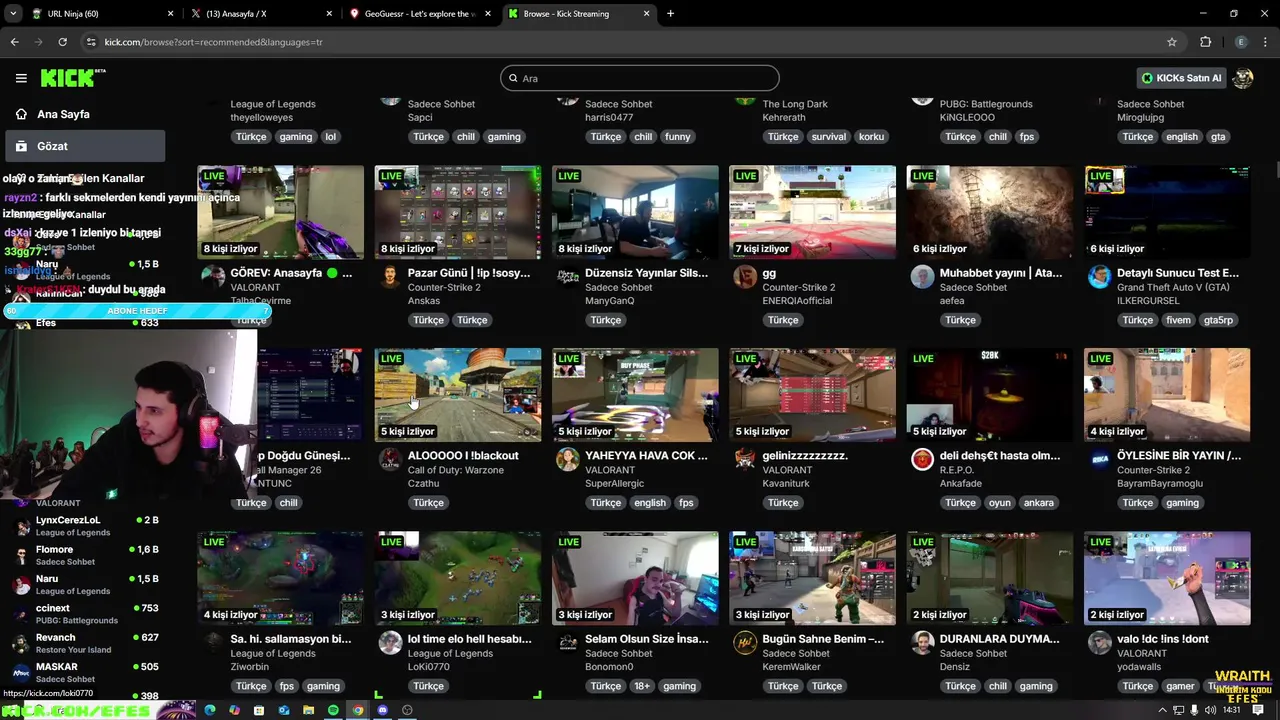
Task: Open the taskbar clock showing 14:31
Action: [1231, 710]
